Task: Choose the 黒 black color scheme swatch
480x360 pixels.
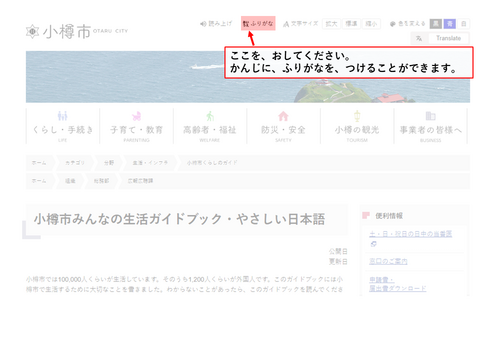Action: click(436, 24)
